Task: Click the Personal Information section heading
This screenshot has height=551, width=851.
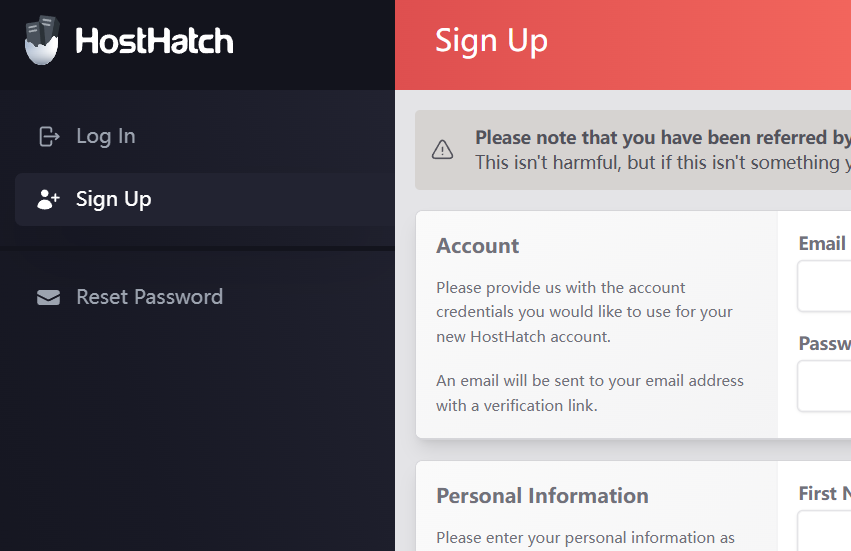Action: pyautogui.click(x=542, y=496)
